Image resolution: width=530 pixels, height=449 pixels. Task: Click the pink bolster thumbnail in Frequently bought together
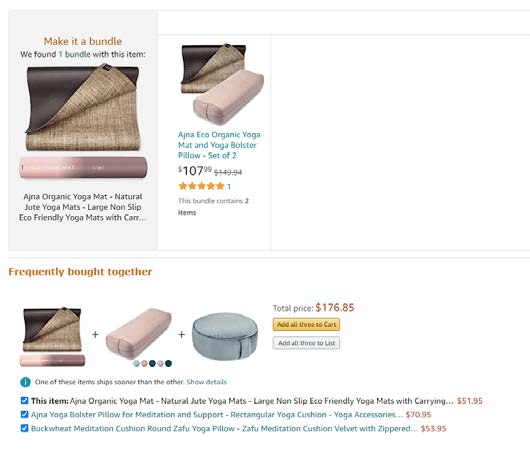tap(139, 333)
